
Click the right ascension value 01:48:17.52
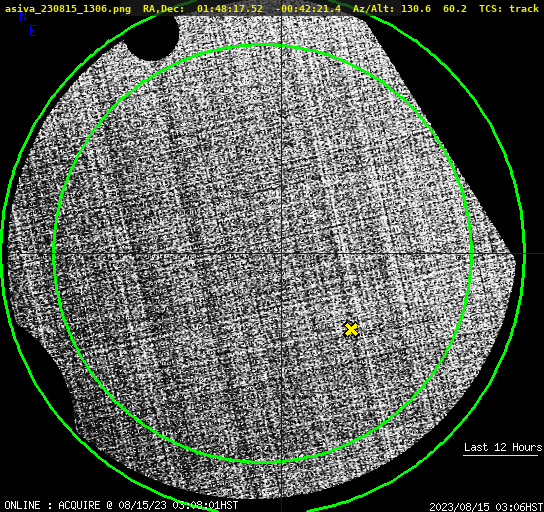[x=230, y=8]
